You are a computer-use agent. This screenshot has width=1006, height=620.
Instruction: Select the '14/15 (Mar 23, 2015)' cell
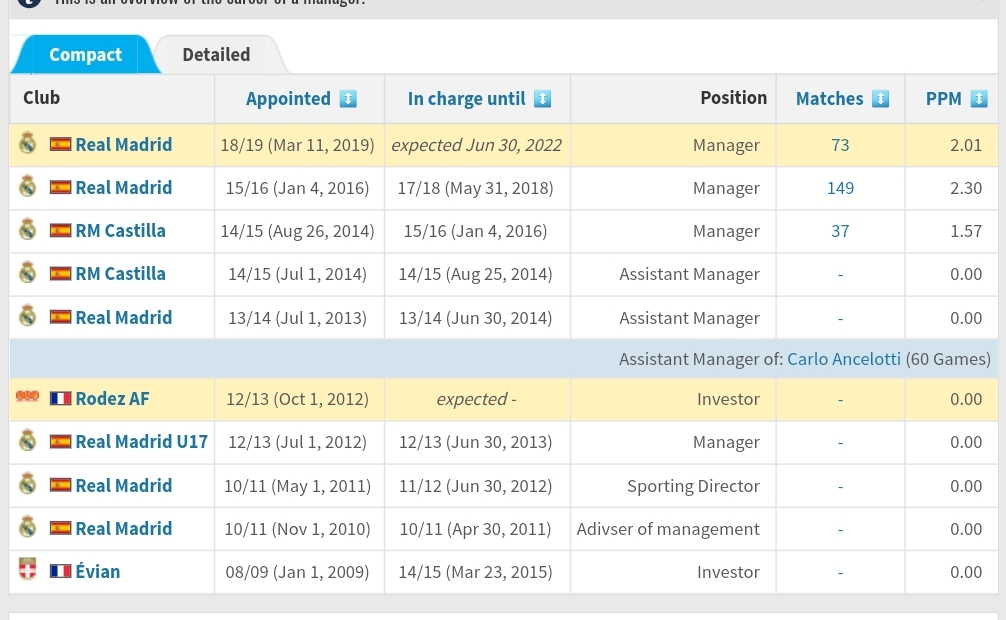475,572
